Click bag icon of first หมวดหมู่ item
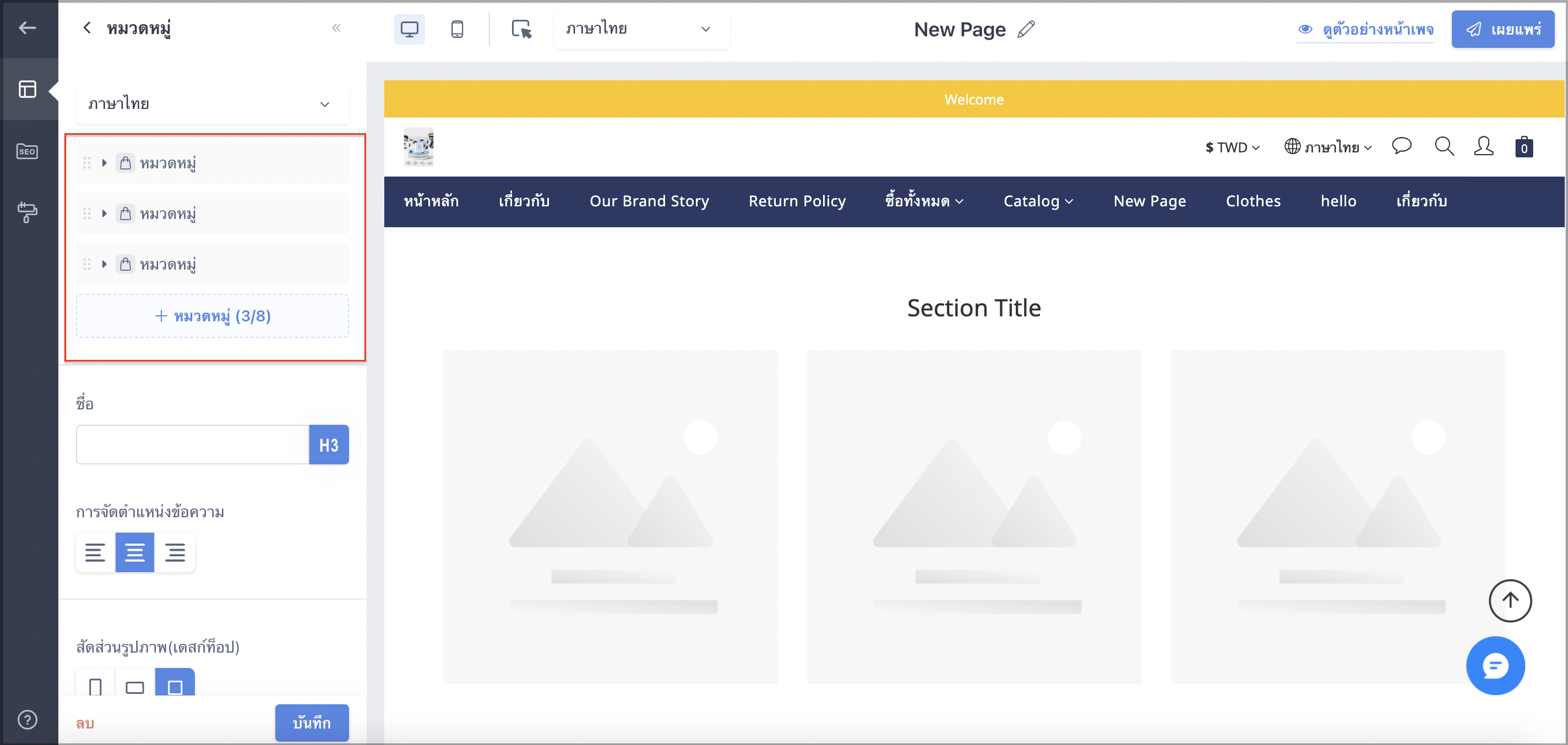 126,163
